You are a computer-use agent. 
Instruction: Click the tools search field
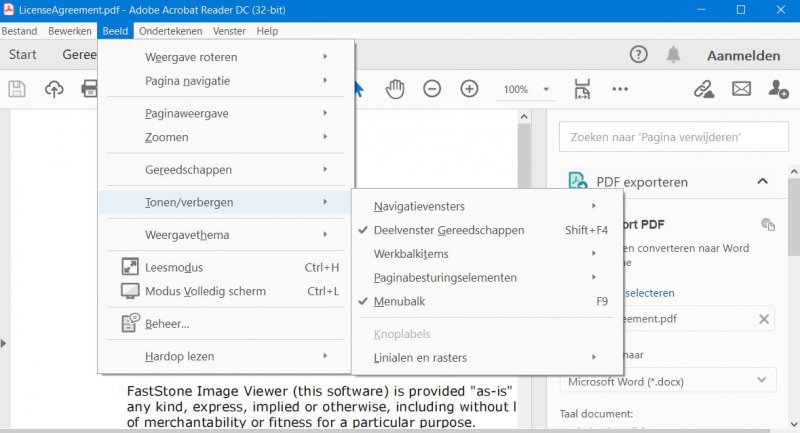pyautogui.click(x=668, y=136)
